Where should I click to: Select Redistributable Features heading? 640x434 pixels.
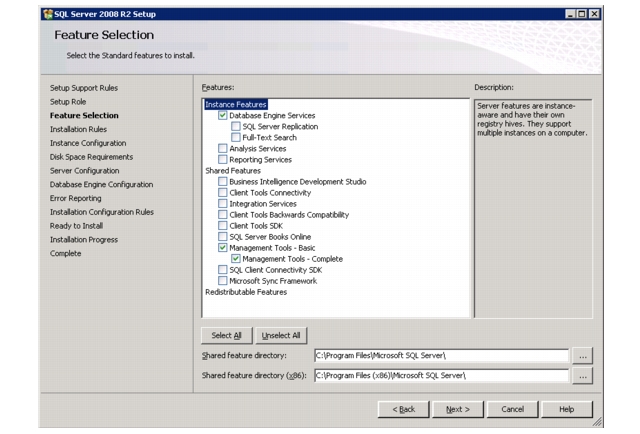(246, 292)
